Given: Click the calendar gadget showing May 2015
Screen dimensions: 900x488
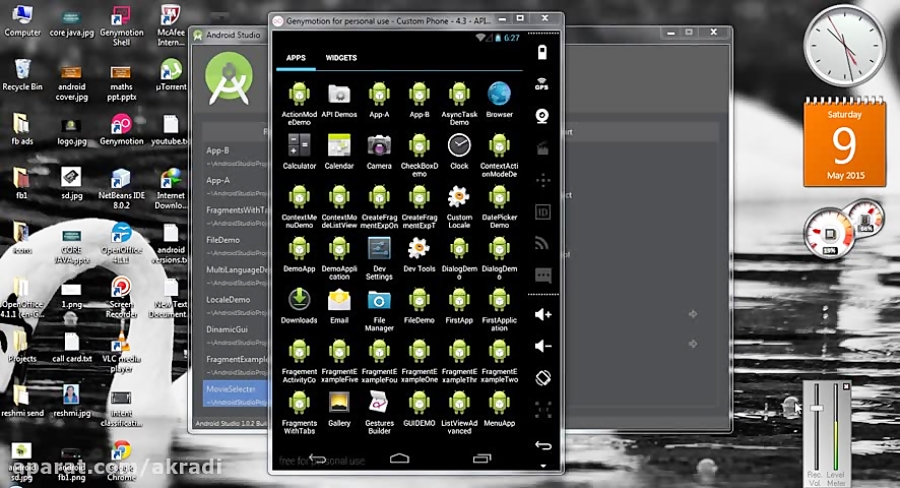Looking at the screenshot, I should [844, 142].
